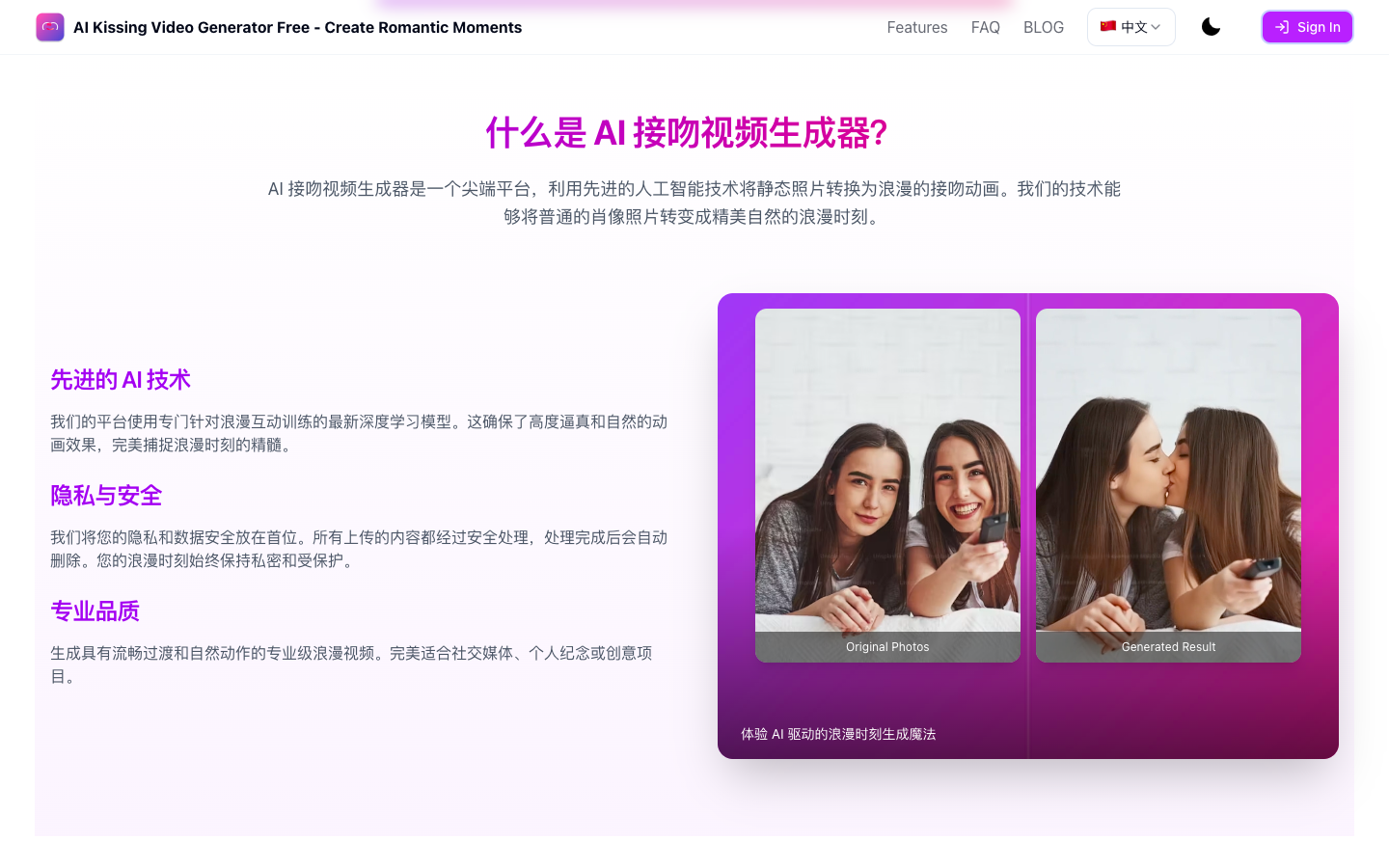This screenshot has width=1389, height=868.
Task: Click the Generated Result image thumbnail
Action: pos(1168,485)
